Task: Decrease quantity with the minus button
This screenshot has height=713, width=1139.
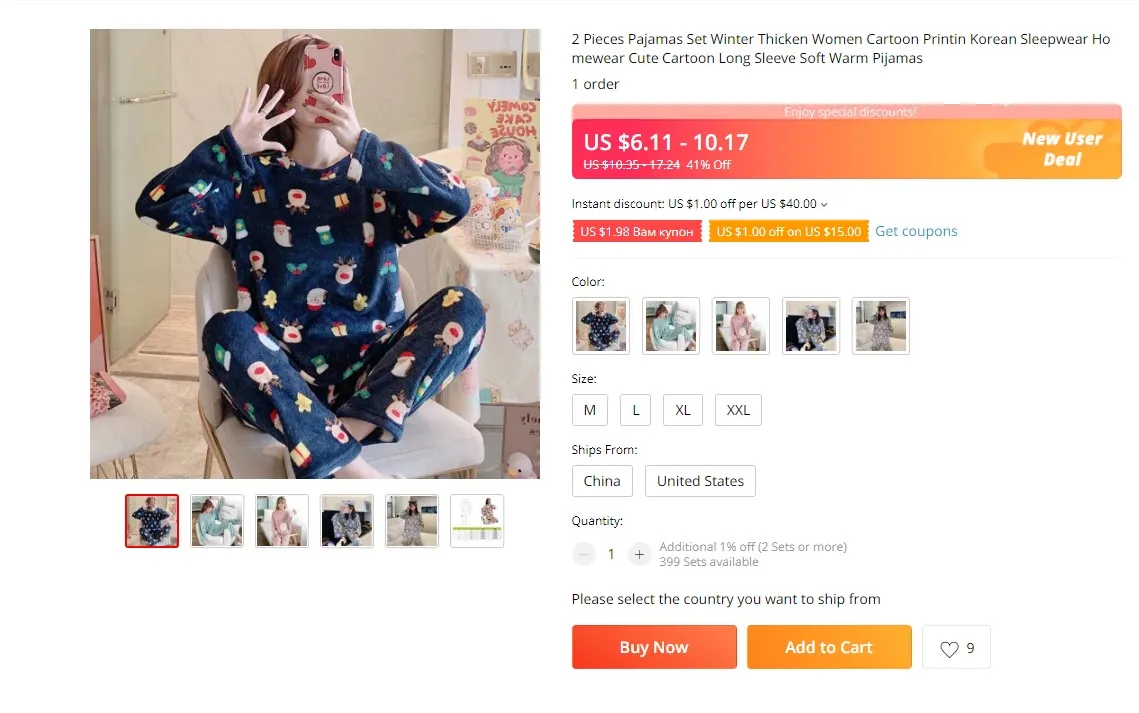Action: point(583,555)
